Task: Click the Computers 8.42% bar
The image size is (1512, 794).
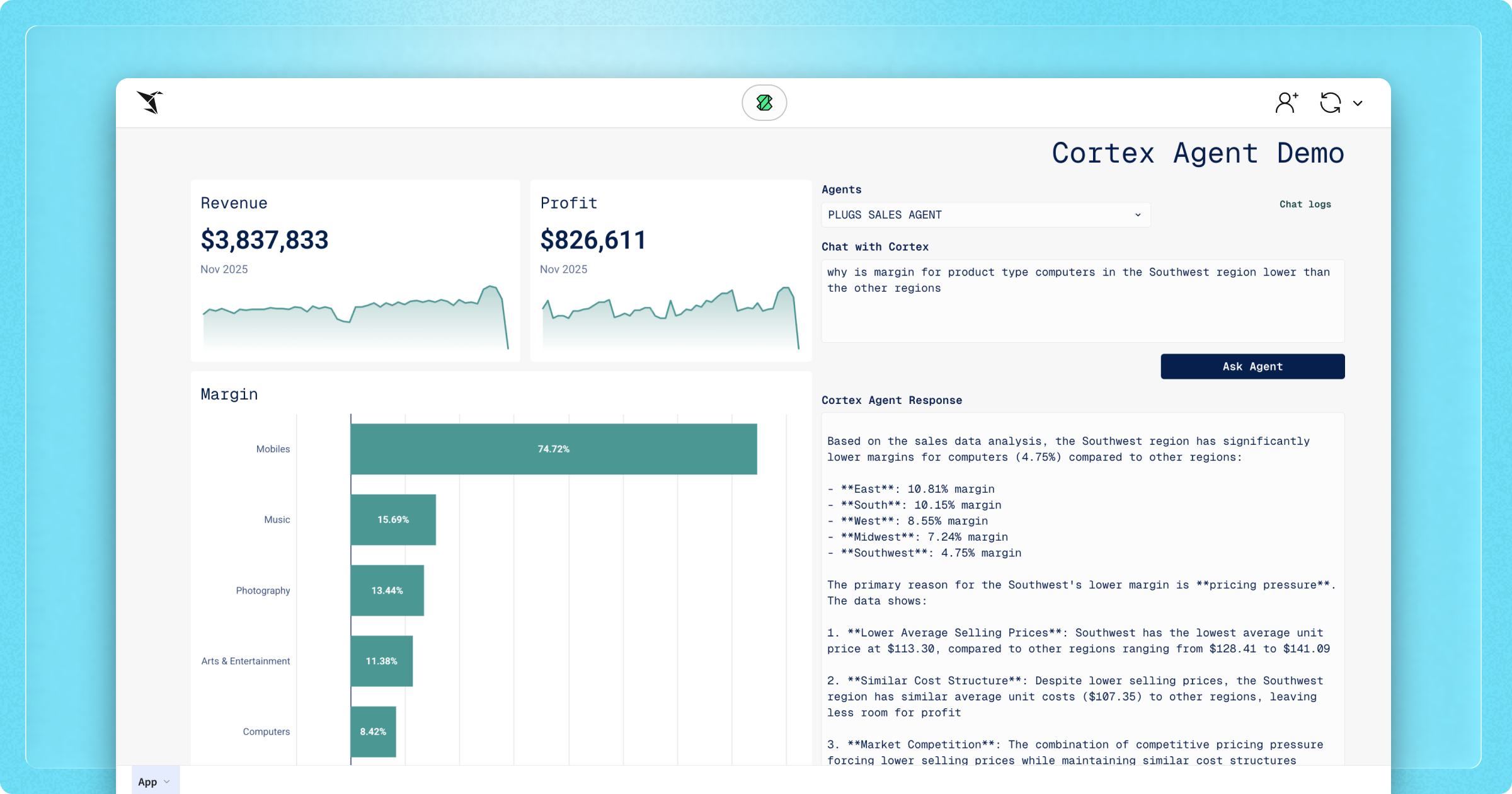Action: (373, 732)
